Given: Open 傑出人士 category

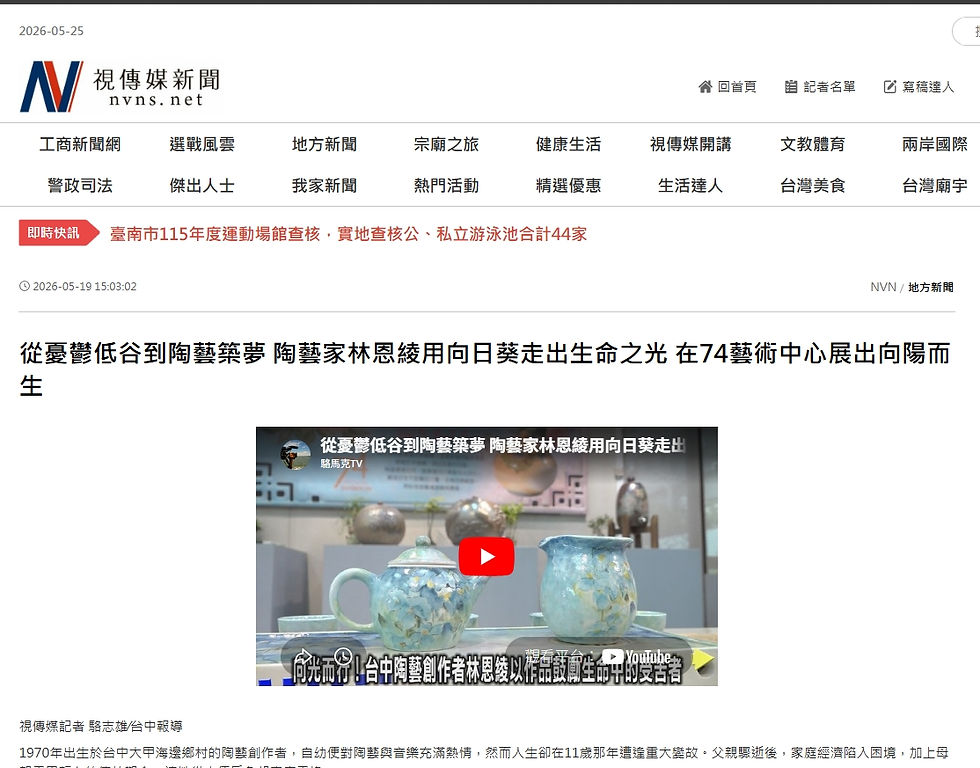Looking at the screenshot, I should [x=202, y=186].
